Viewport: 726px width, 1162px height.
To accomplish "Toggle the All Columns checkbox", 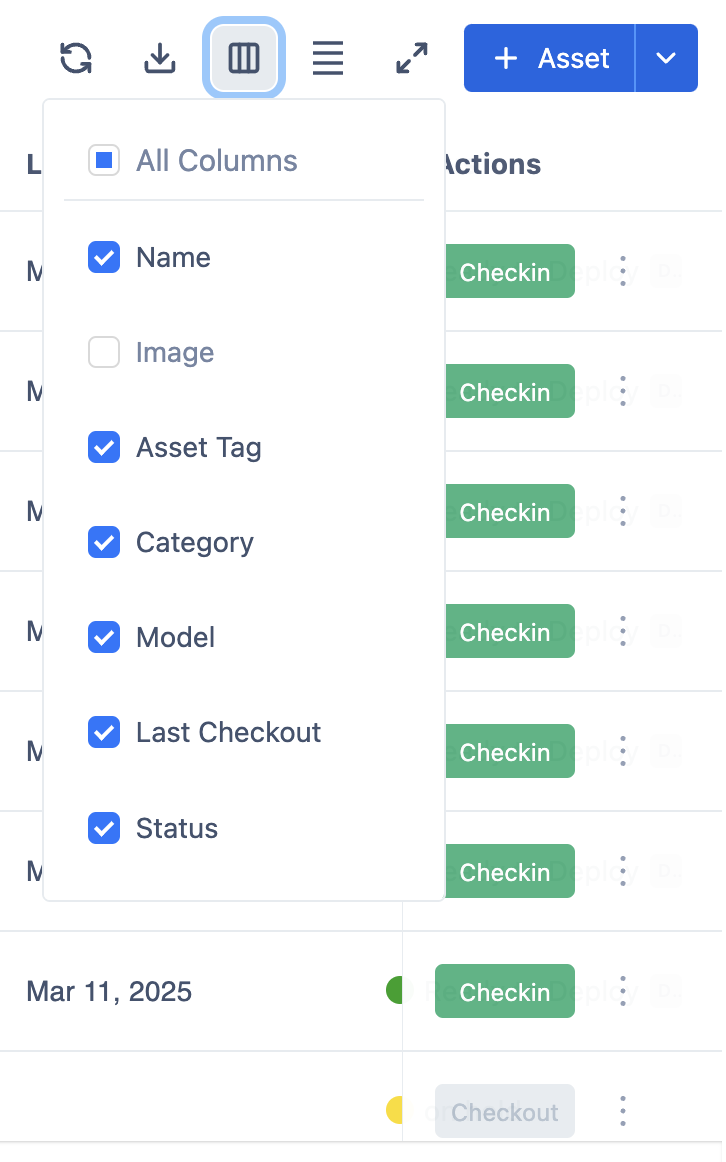I will [x=104, y=161].
